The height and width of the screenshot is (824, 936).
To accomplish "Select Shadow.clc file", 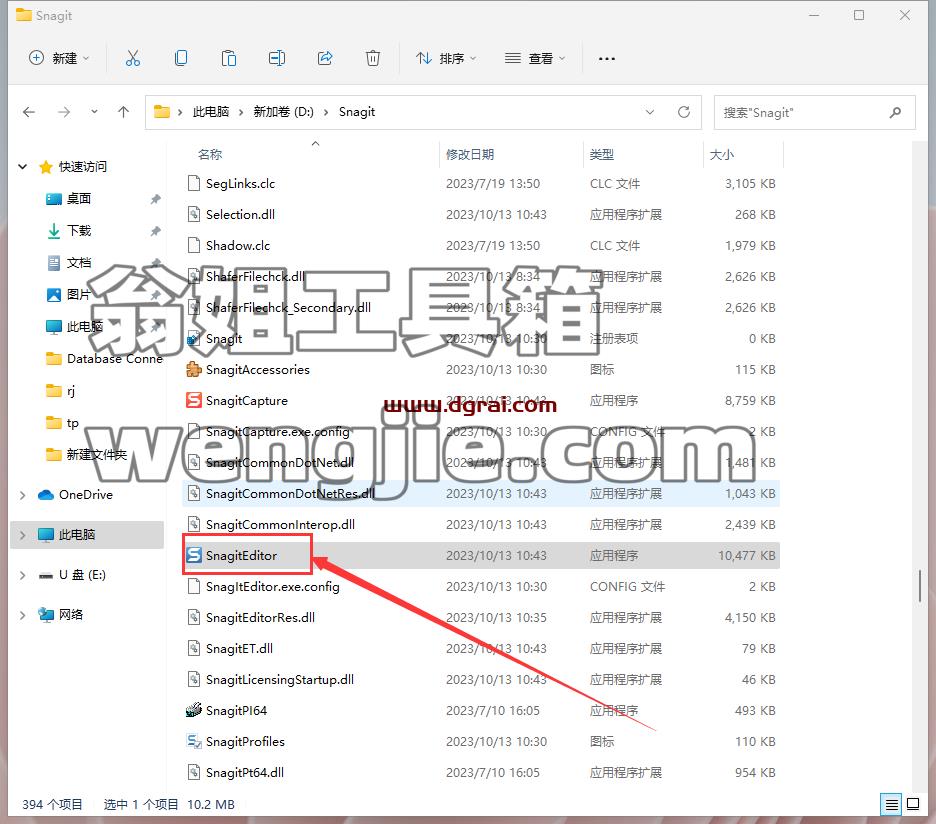I will click(481, 245).
